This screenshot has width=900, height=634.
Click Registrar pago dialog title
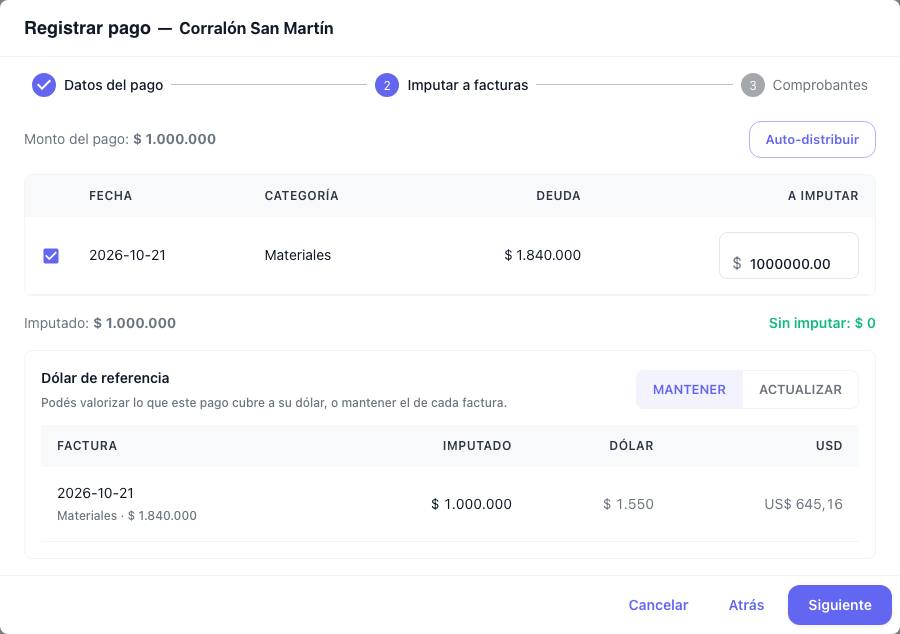tap(87, 28)
